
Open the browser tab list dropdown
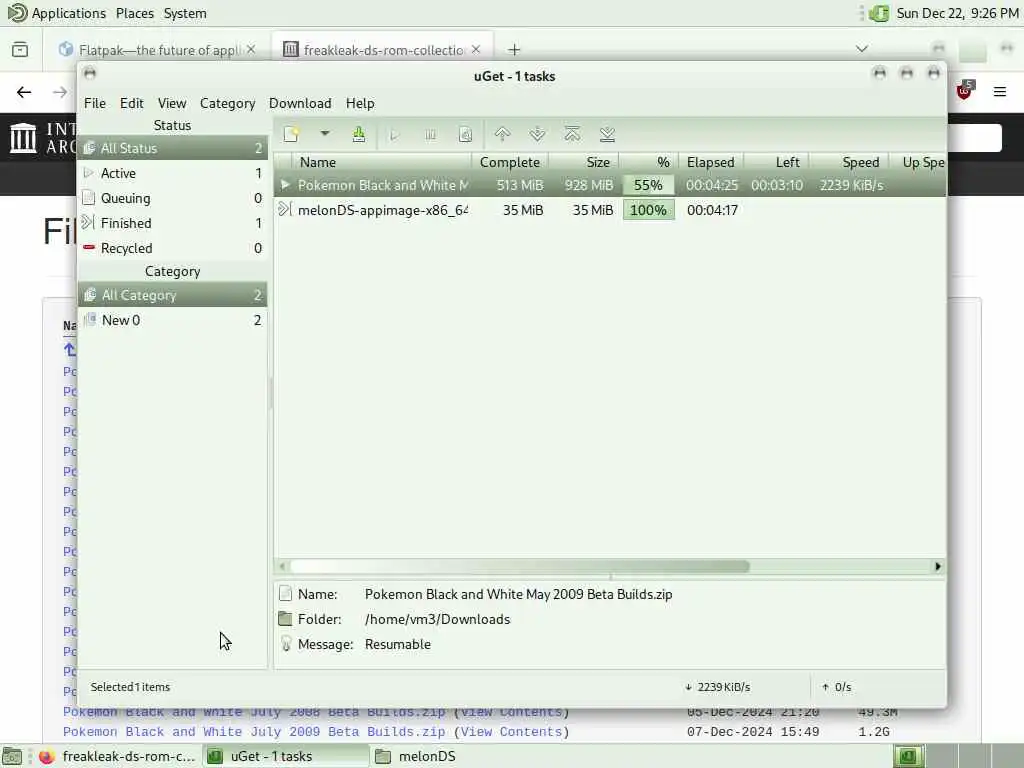click(x=861, y=49)
